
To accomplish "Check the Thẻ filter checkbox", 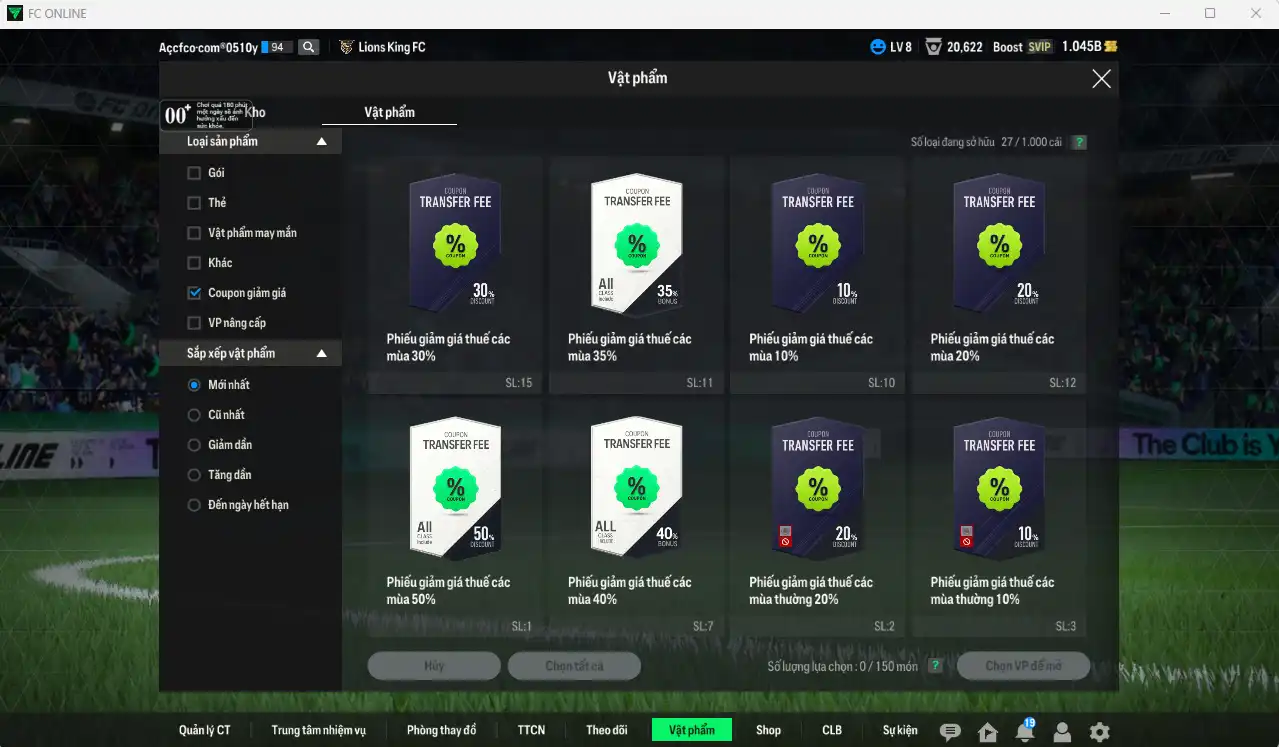I will [194, 203].
